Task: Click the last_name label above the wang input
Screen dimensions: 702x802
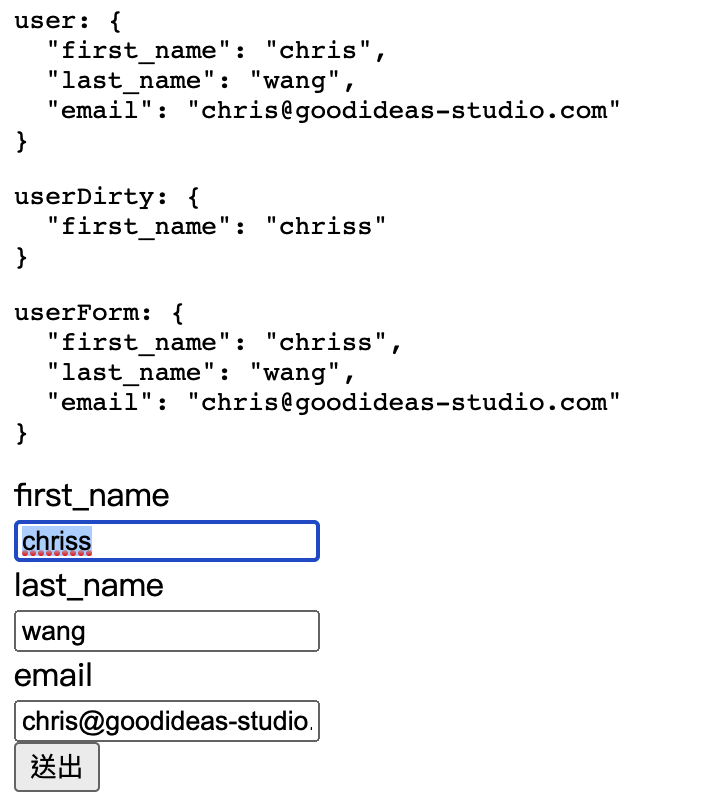Action: coord(89,586)
